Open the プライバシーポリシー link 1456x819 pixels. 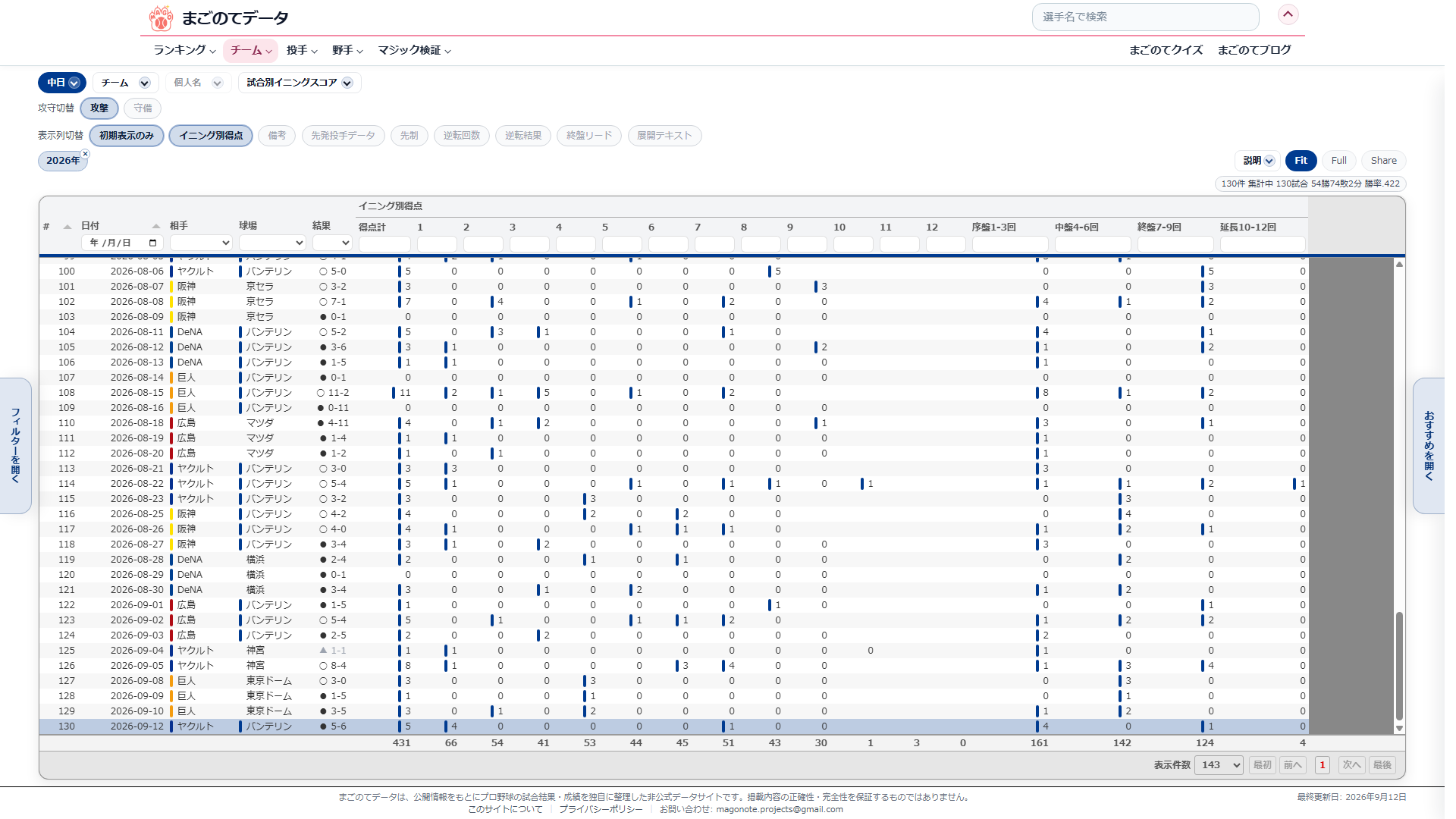[601, 809]
